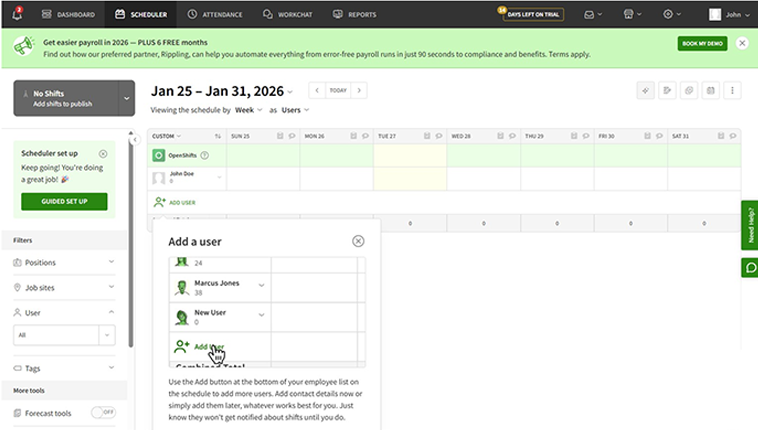This screenshot has height=430, width=758.
Task: Expand John Doe's row chevron
Action: pyautogui.click(x=219, y=178)
